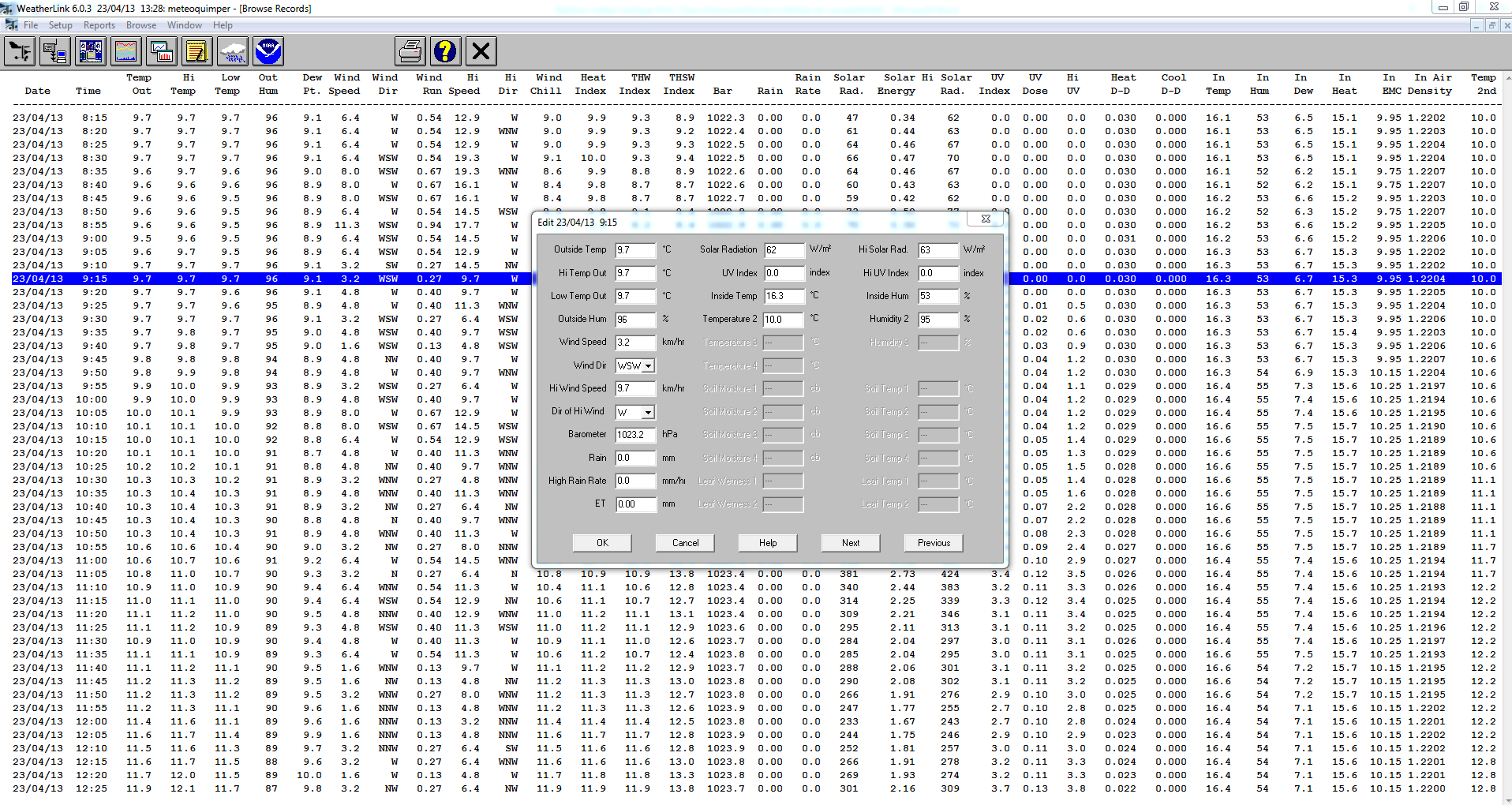Click the 'Time' column header
This screenshot has width=1512, height=805.
click(x=88, y=91)
